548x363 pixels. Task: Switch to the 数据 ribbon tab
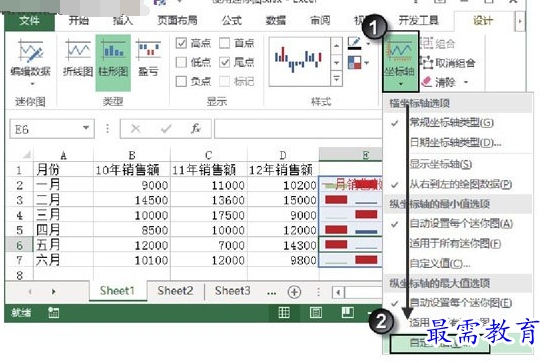click(x=276, y=21)
